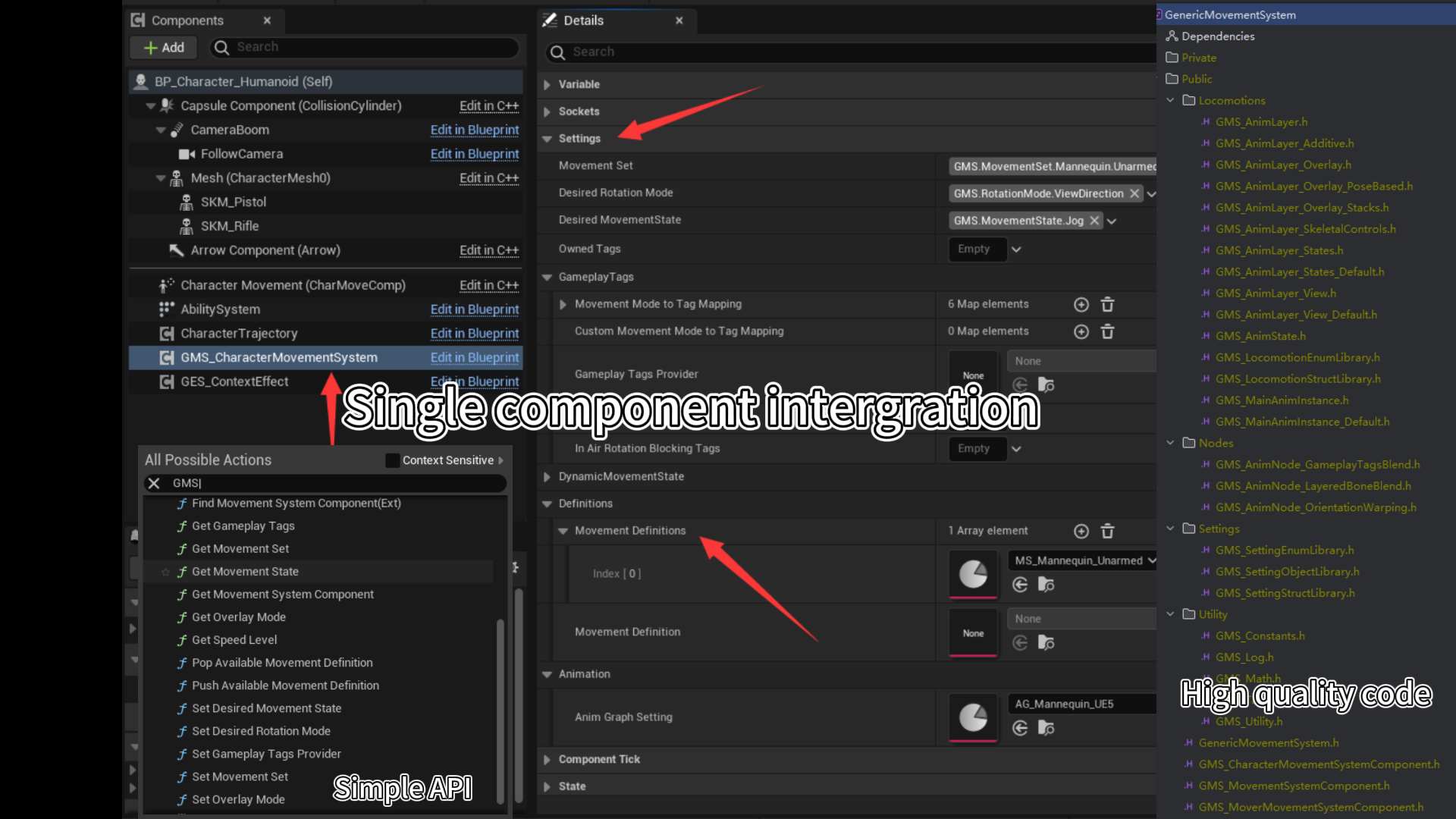Click Edit in Blueprint link for CameraBoom
This screenshot has width=1456, height=819.
(474, 130)
